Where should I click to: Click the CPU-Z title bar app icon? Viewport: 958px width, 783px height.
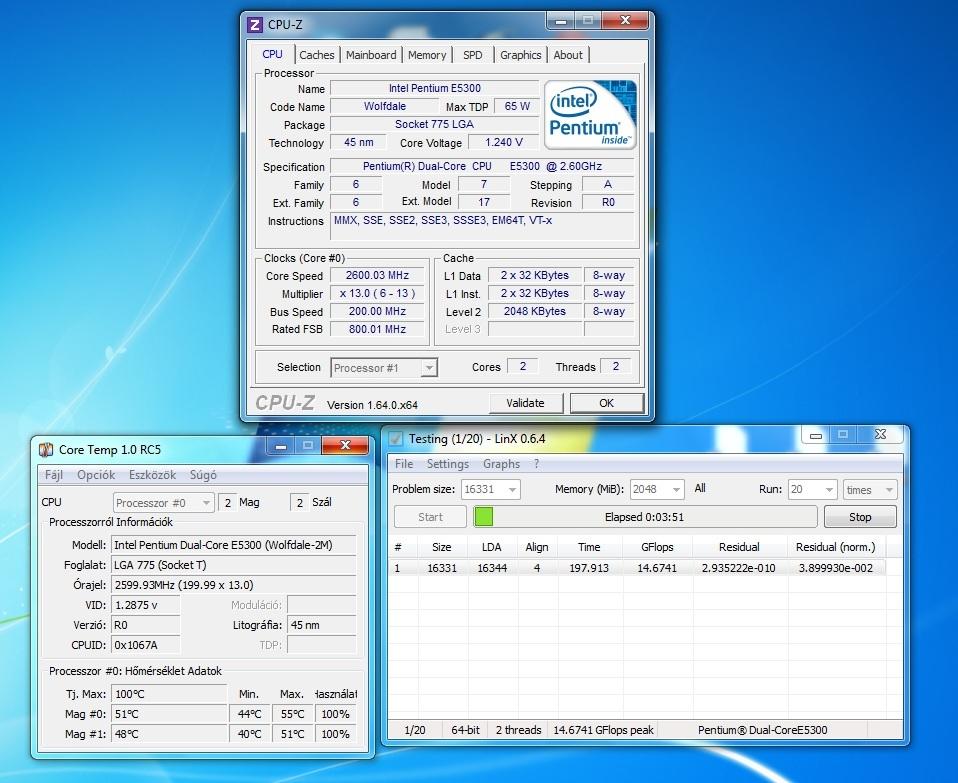(255, 25)
